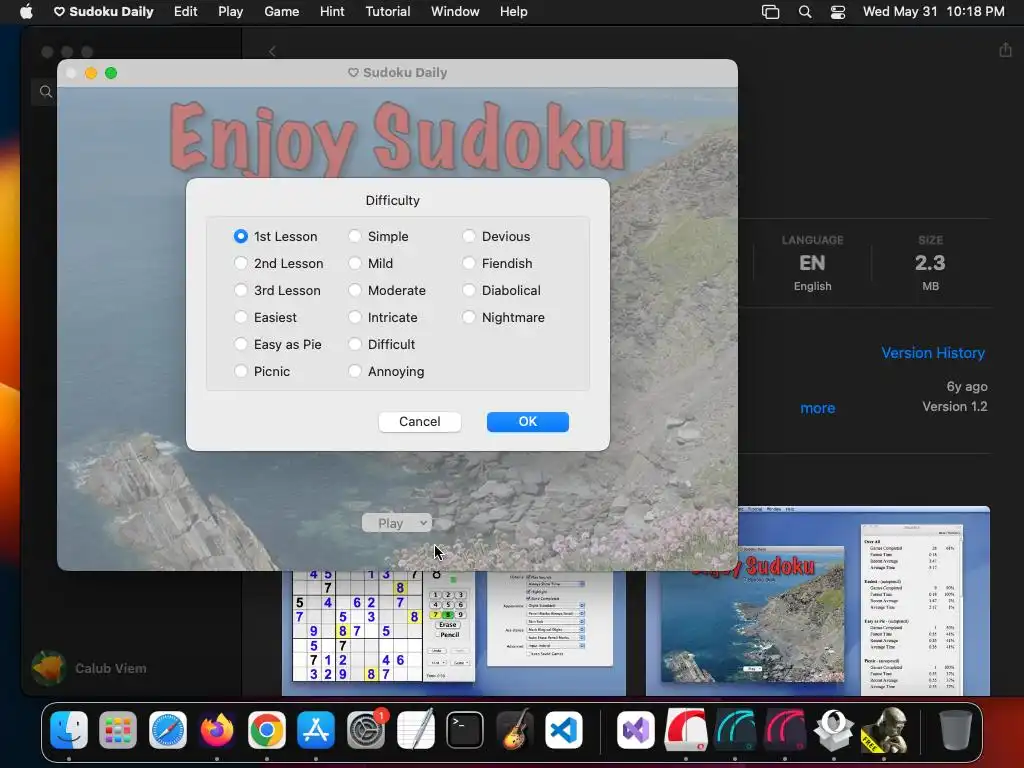
Task: Select Easiest difficulty option
Action: point(240,317)
